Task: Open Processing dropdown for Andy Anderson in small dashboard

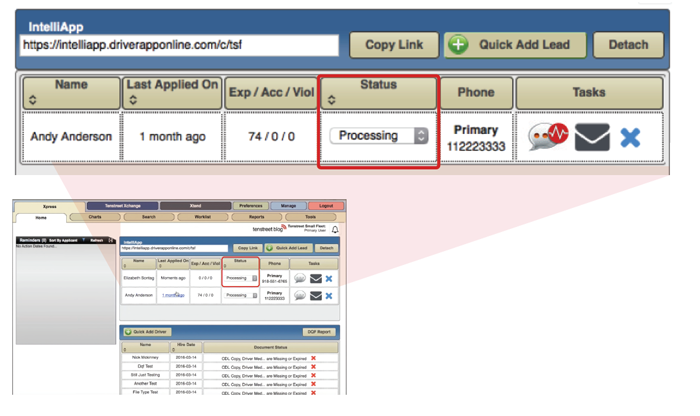Action: pos(241,295)
